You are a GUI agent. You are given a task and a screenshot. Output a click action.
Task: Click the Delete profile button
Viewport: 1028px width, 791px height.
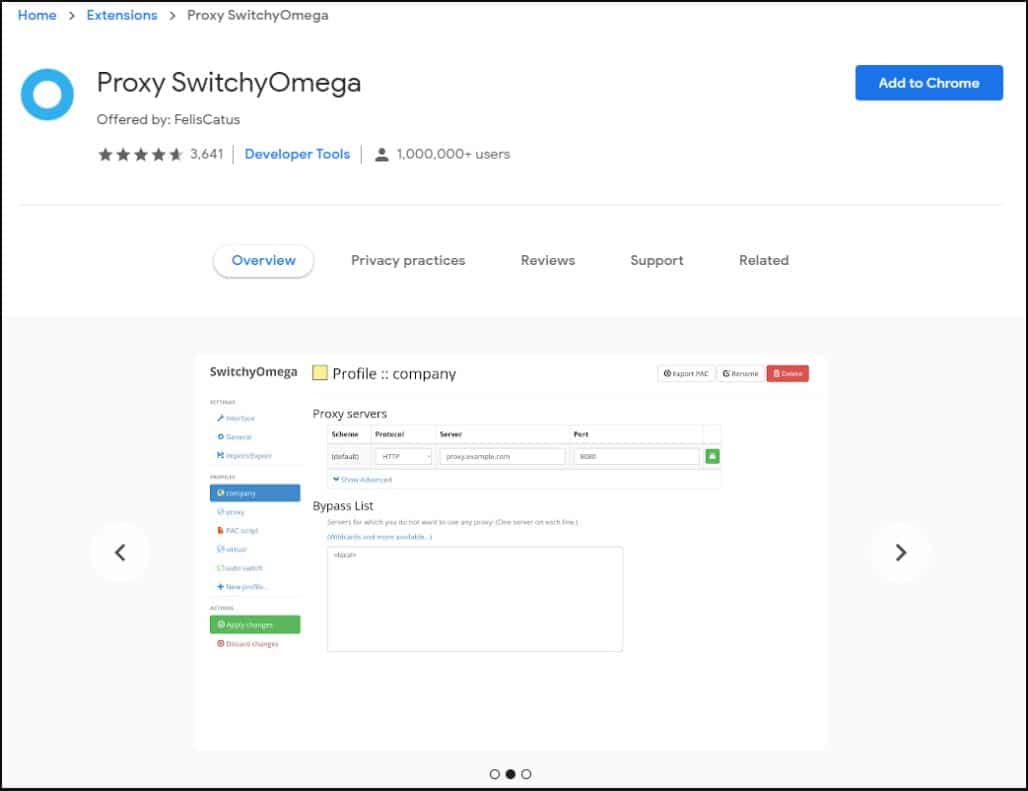tap(787, 373)
